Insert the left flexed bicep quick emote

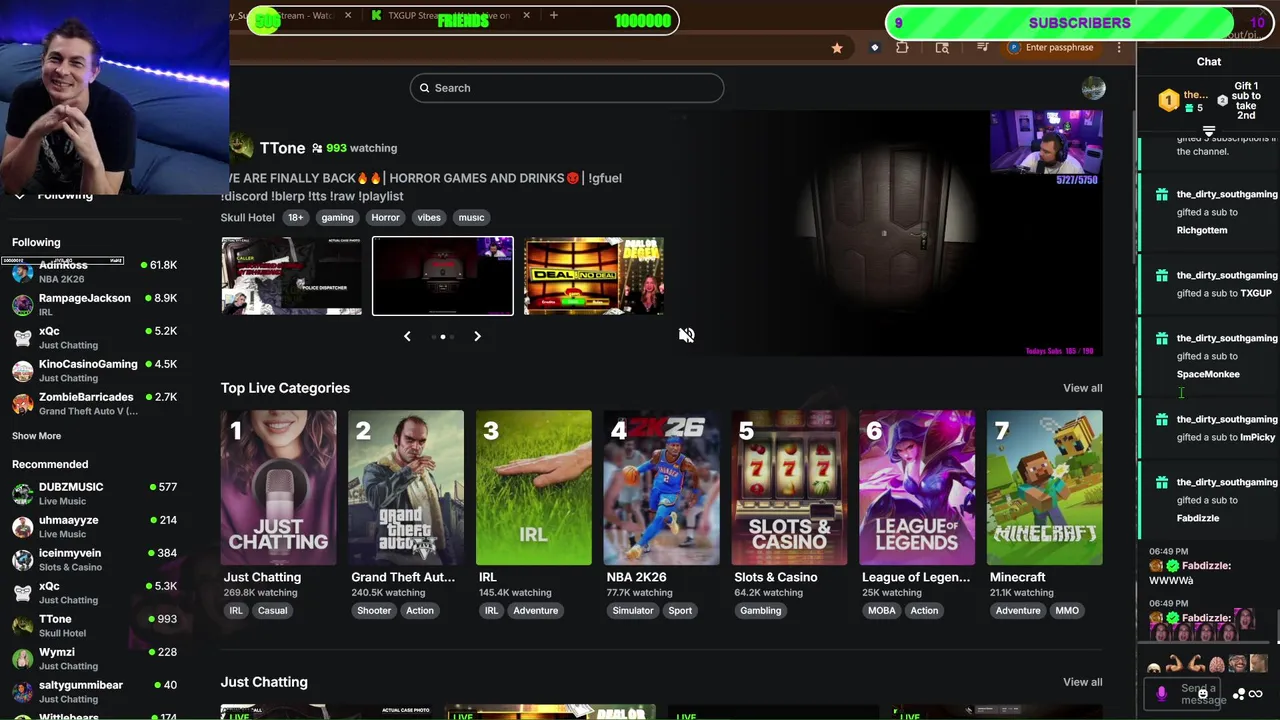click(x=1174, y=664)
